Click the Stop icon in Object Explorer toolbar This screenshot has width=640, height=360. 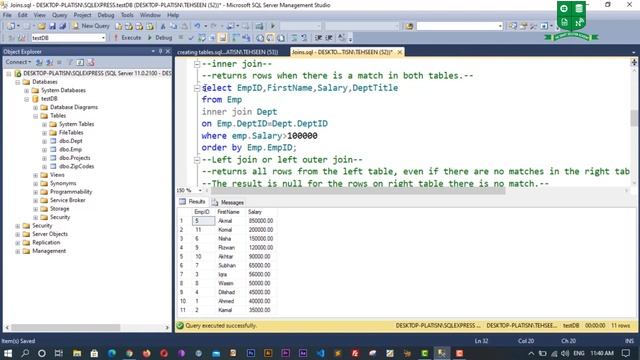[60, 62]
